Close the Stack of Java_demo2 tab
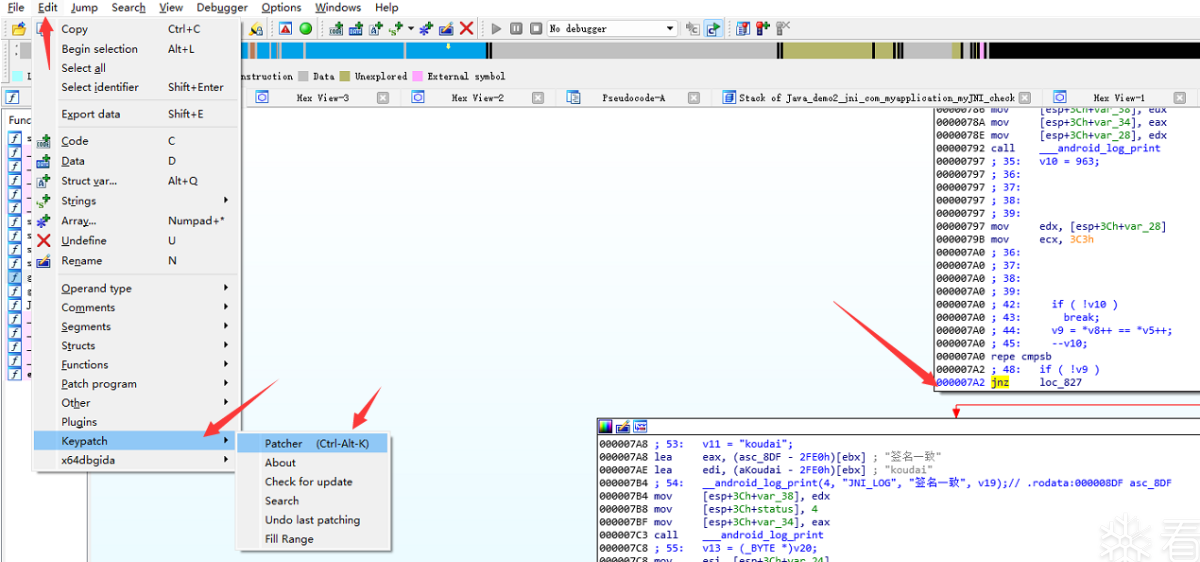The image size is (1200, 562). tap(1026, 97)
